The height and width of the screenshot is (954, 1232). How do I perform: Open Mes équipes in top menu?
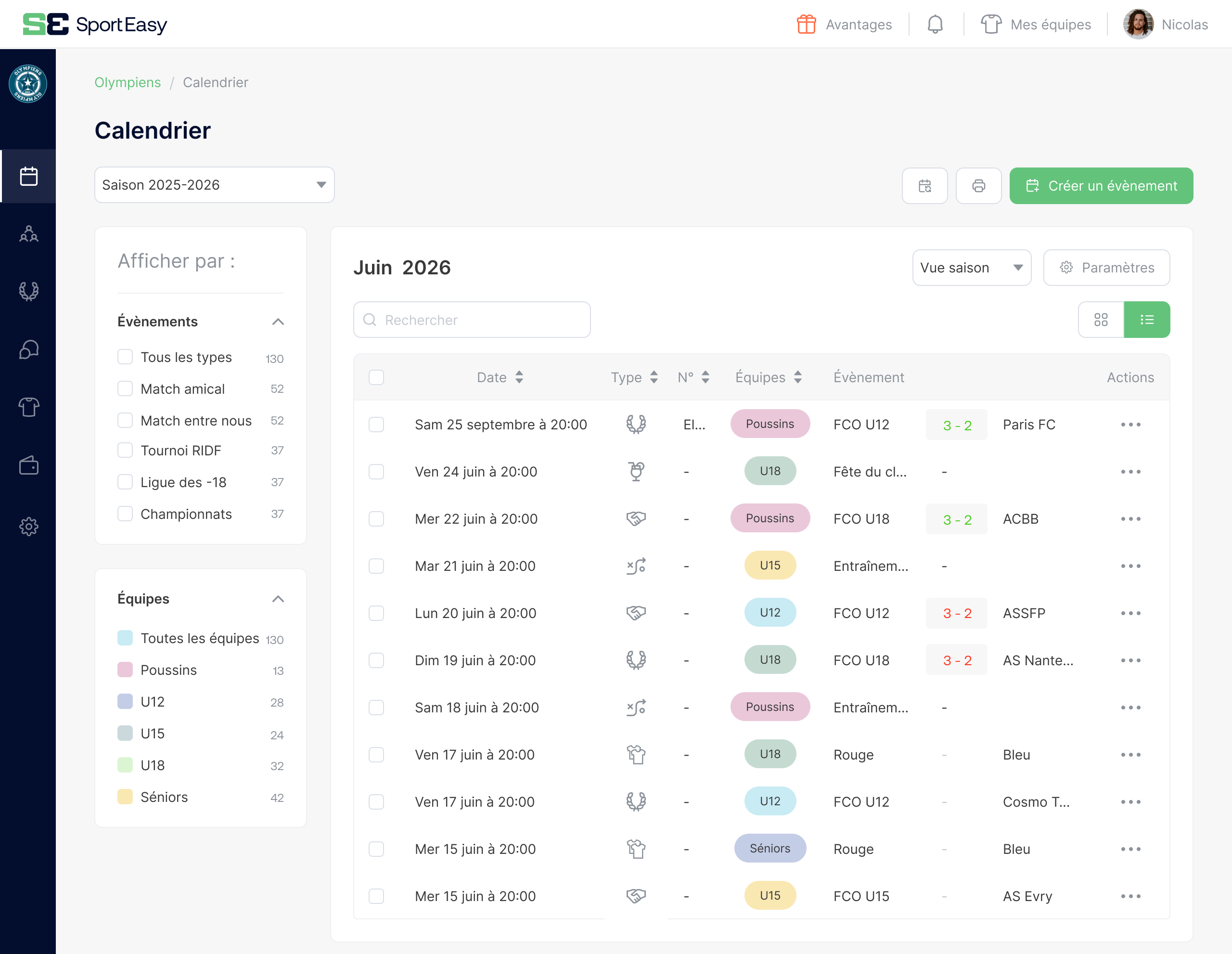pos(1036,24)
